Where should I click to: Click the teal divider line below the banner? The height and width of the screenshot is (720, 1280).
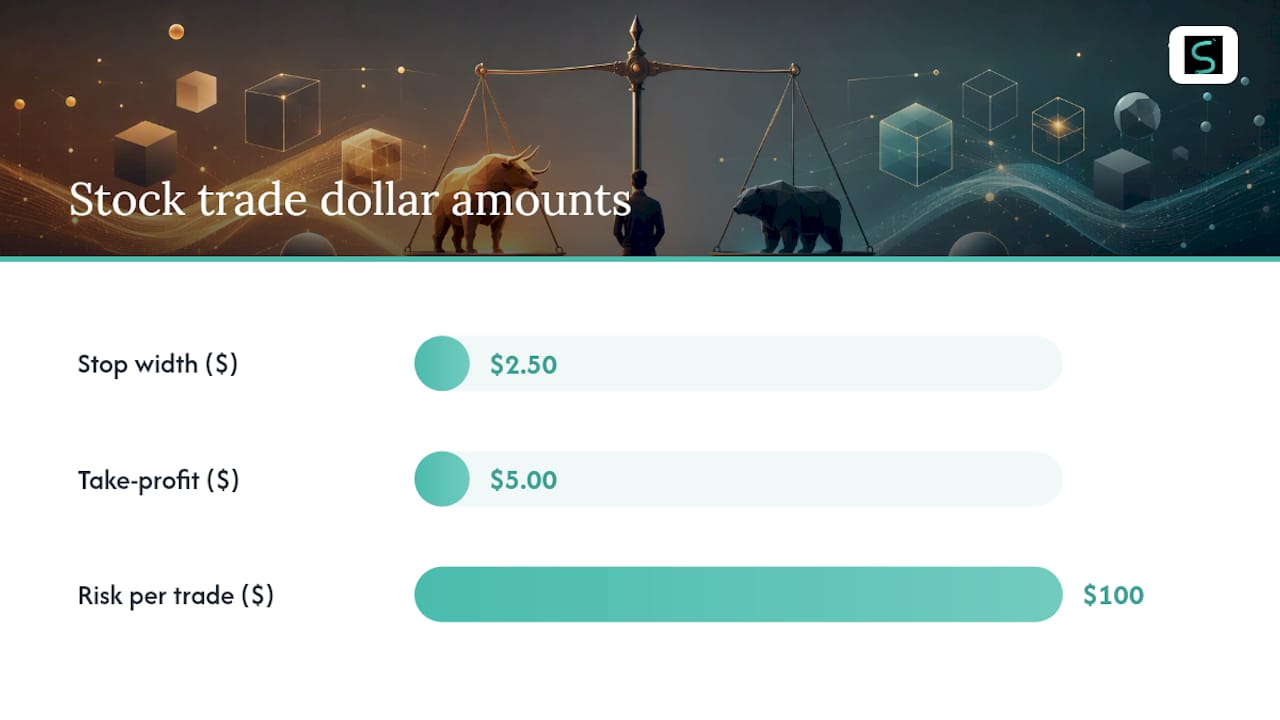[x=640, y=258]
